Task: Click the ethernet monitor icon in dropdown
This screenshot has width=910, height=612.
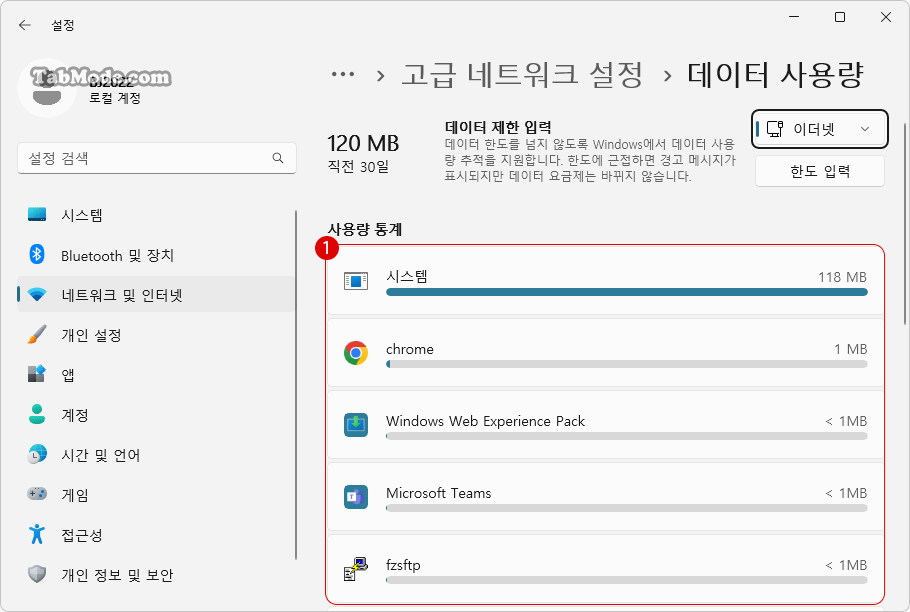Action: tap(775, 129)
